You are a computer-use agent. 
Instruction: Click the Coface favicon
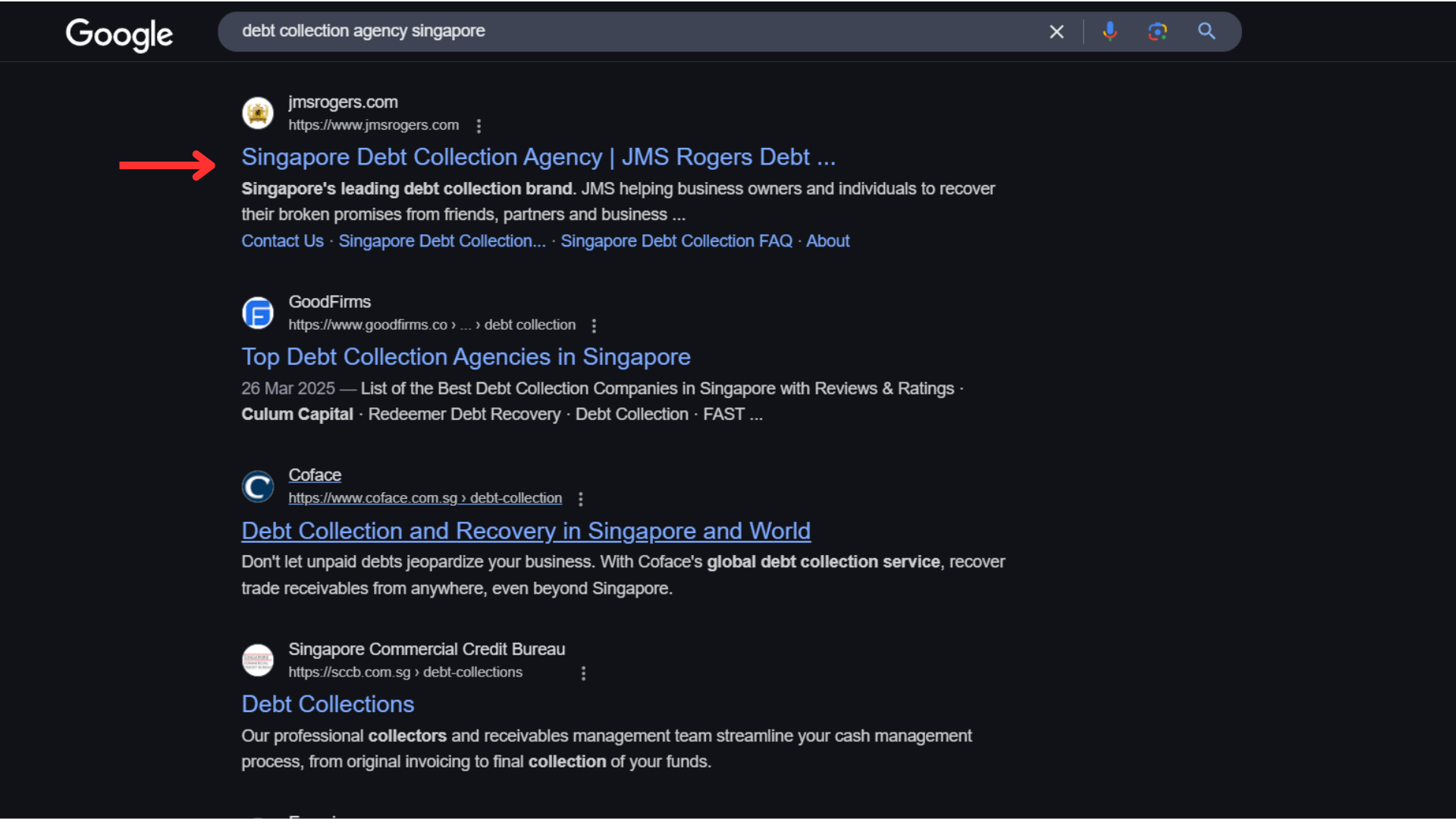click(258, 486)
